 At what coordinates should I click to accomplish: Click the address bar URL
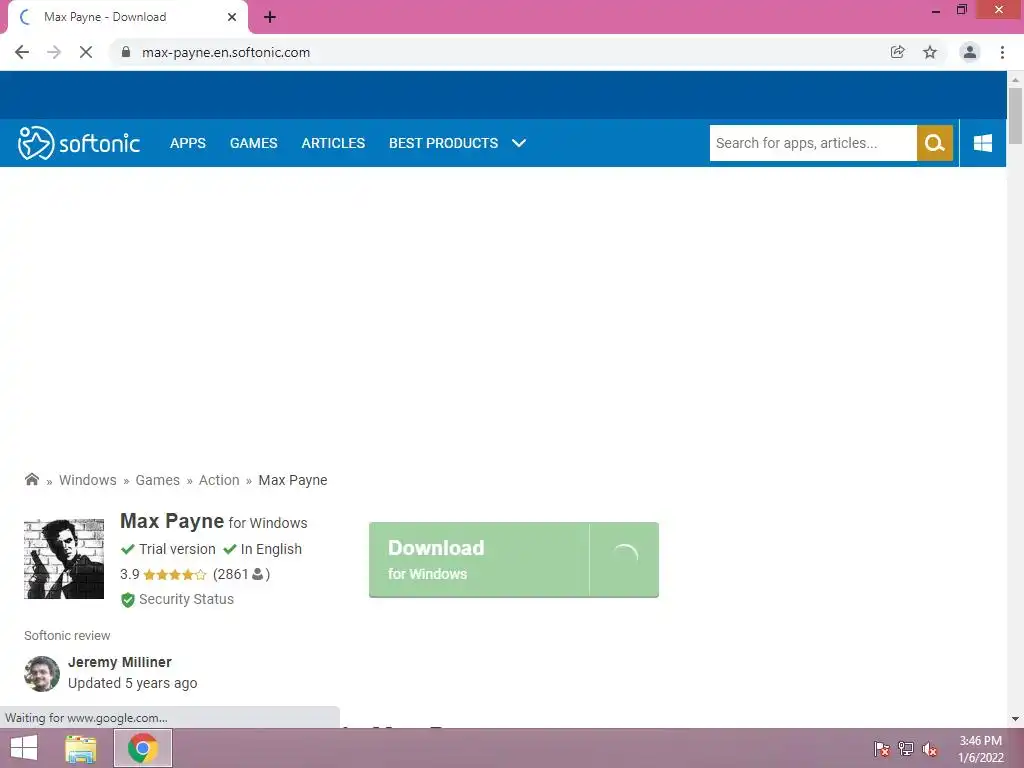pos(226,52)
